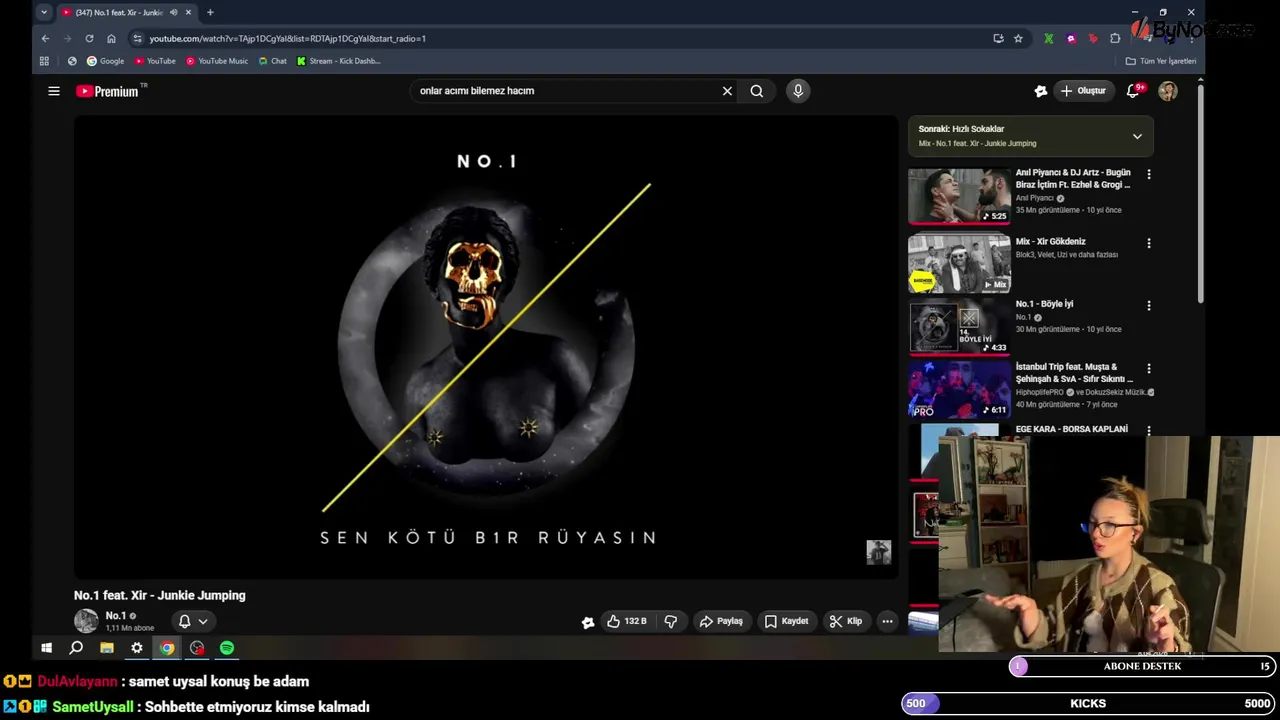Clear the search box text
The height and width of the screenshot is (720, 1280).
point(727,91)
